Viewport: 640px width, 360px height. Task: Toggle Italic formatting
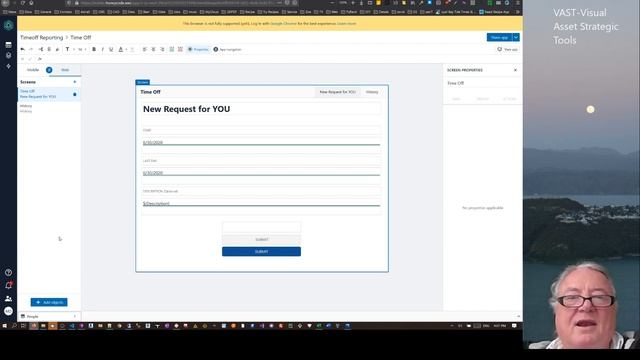(102, 49)
